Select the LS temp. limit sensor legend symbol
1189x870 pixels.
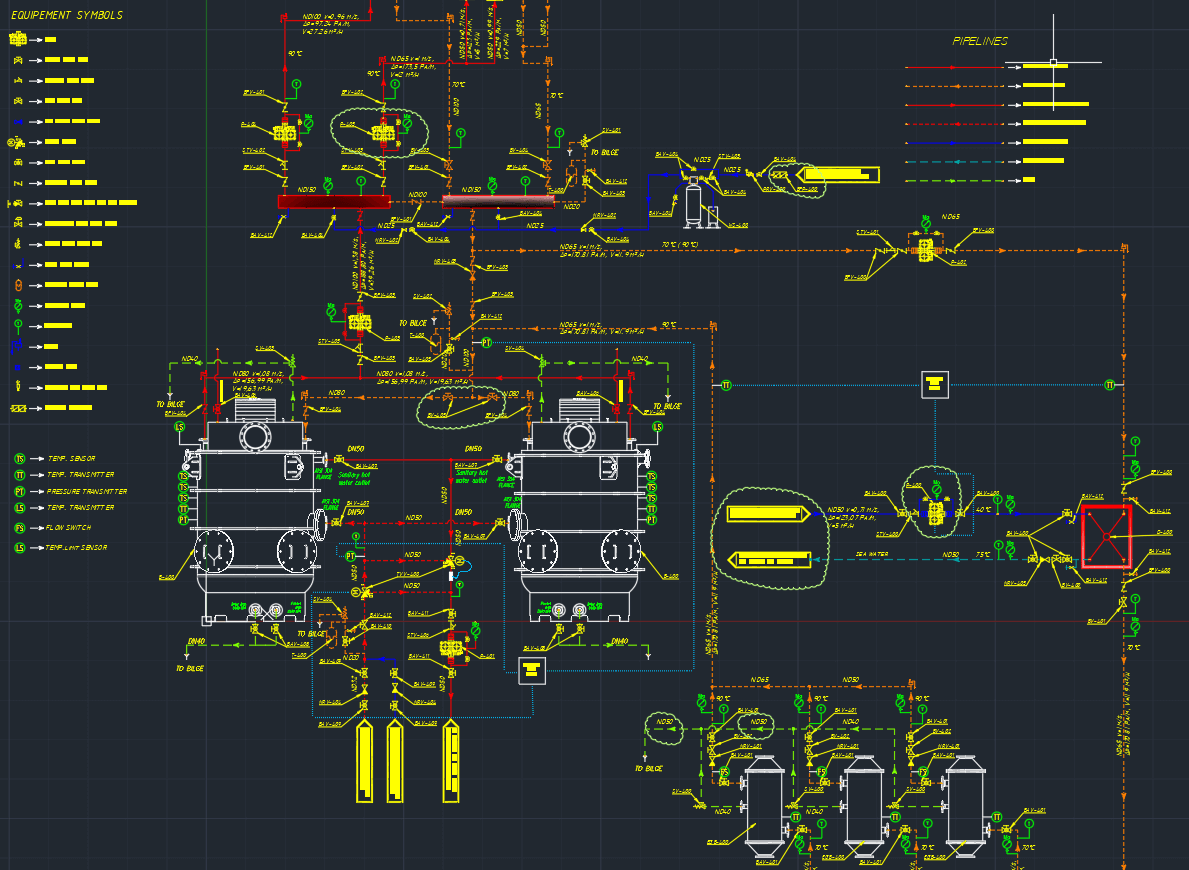click(19, 548)
